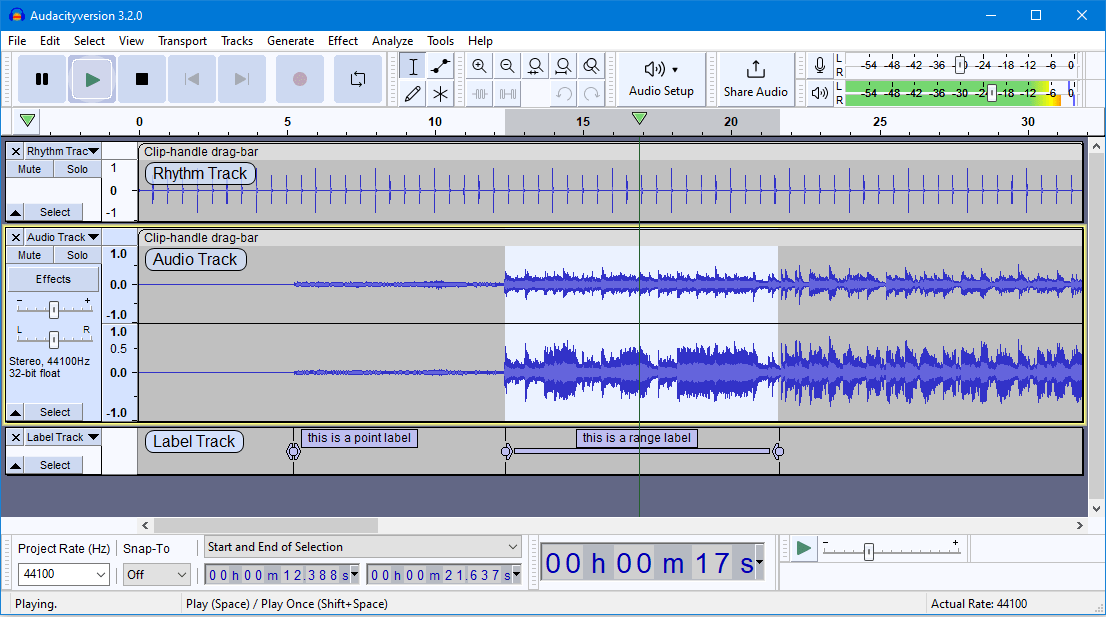Click the Trim Audio Outside Selection icon
This screenshot has width=1106, height=617.
[479, 93]
